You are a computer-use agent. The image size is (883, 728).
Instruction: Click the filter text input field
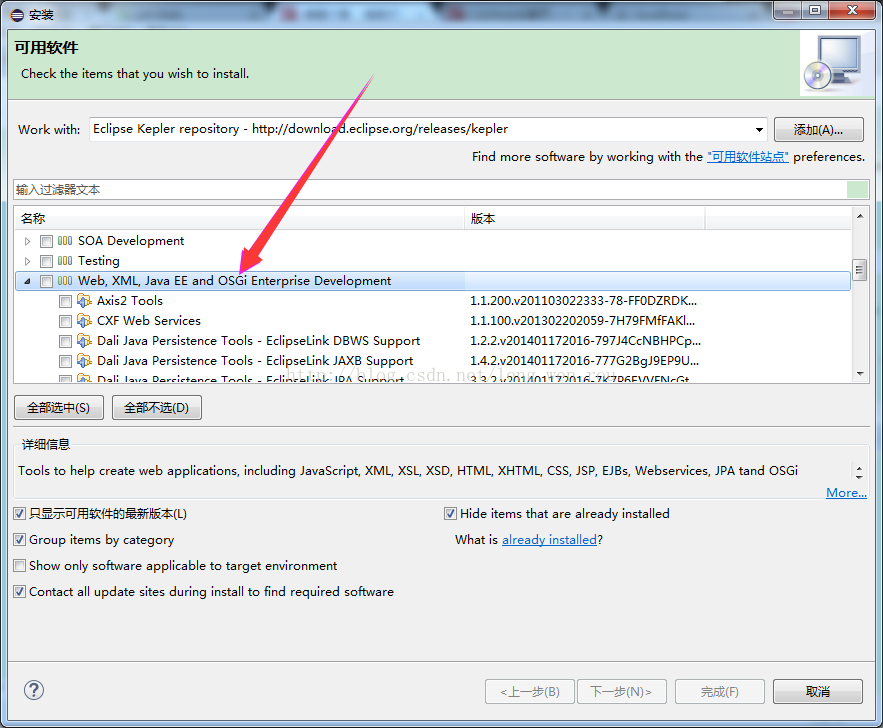[430, 190]
